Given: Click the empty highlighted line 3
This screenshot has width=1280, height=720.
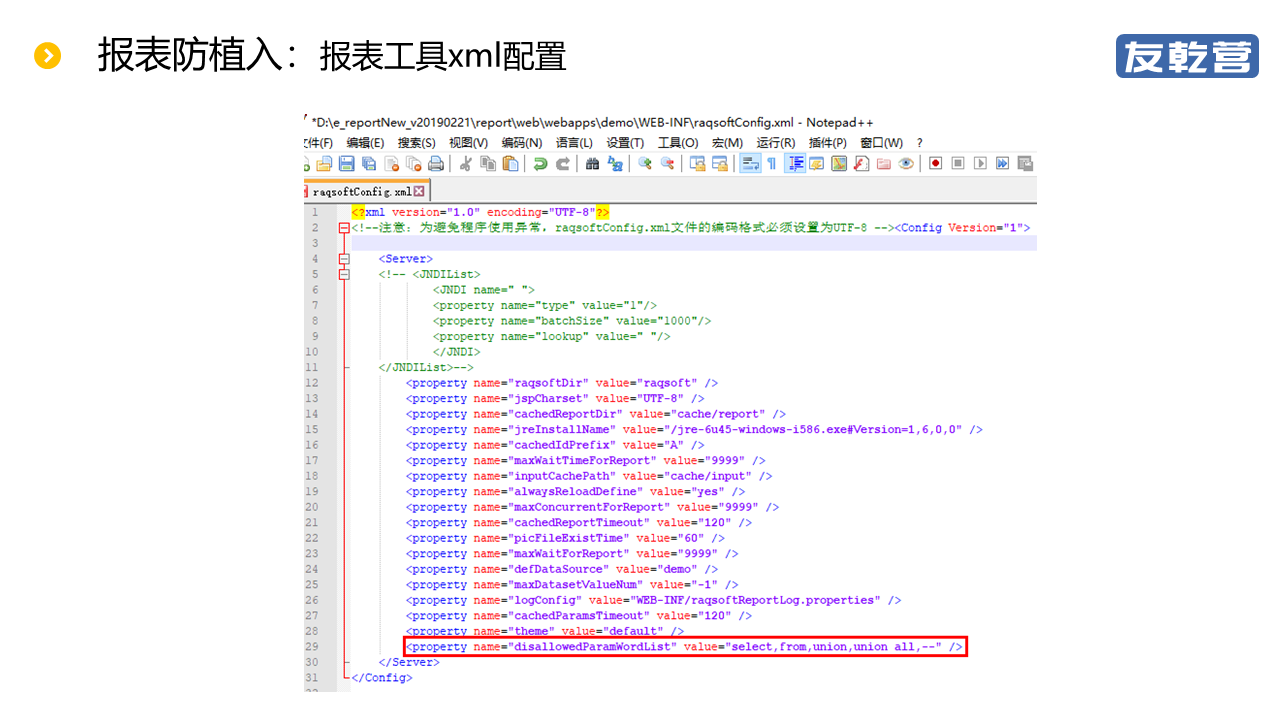Looking at the screenshot, I should pos(694,243).
